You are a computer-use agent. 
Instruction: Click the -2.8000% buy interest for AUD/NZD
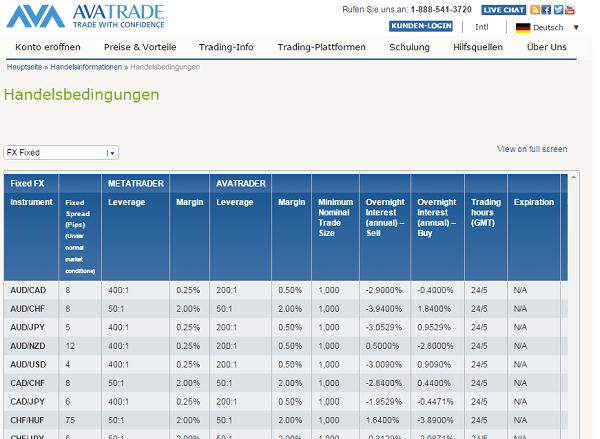(435, 346)
